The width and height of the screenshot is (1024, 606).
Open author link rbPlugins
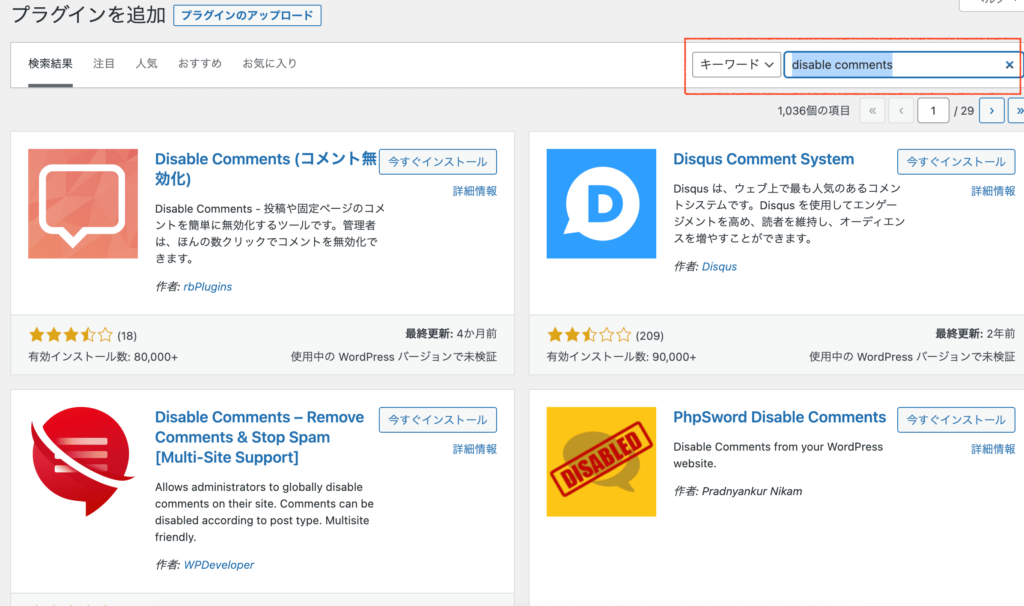pyautogui.click(x=208, y=287)
